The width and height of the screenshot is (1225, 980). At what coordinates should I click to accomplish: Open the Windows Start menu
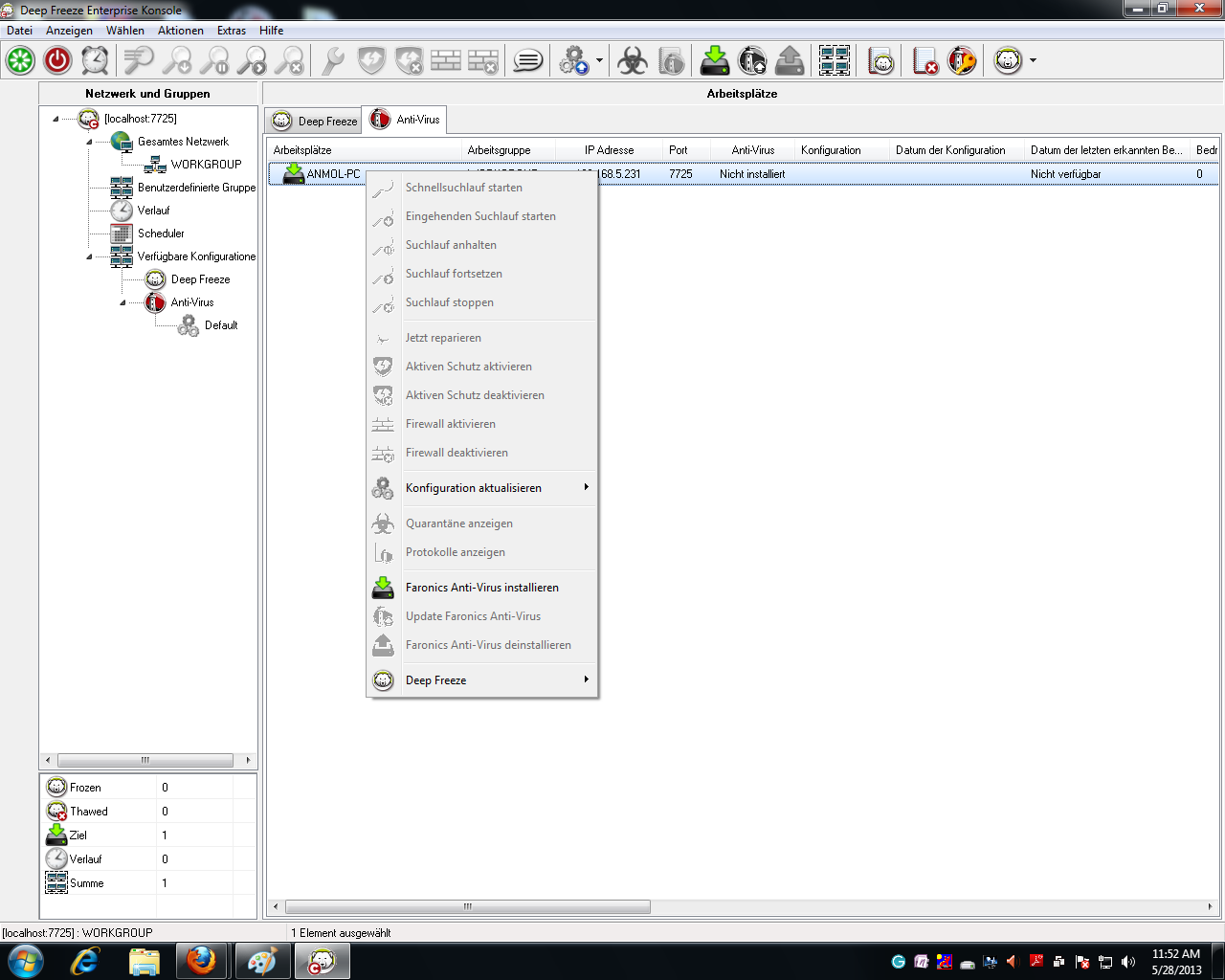click(x=26, y=961)
